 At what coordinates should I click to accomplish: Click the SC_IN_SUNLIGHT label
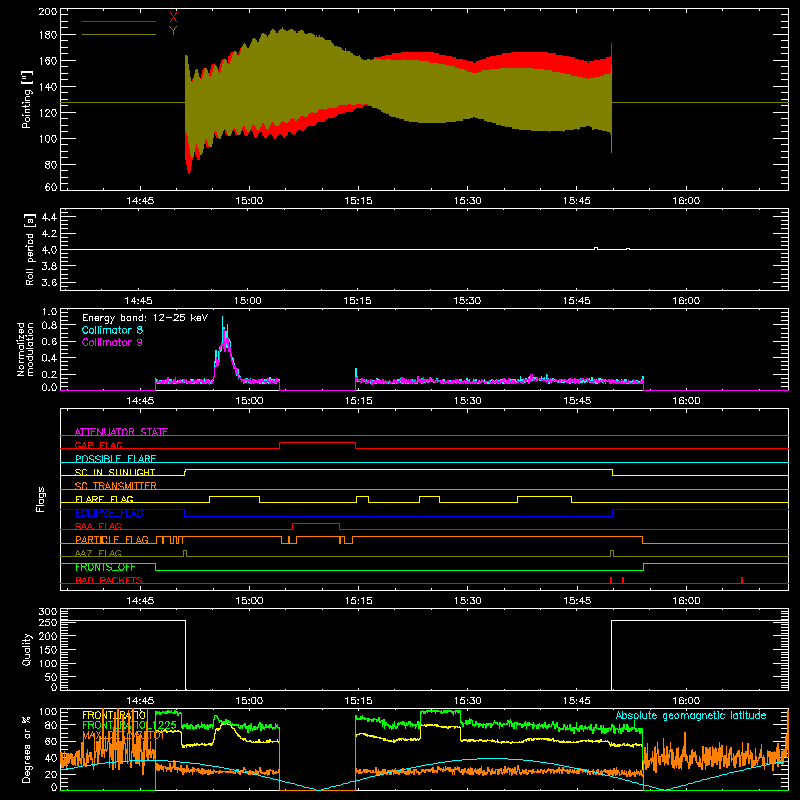(115, 472)
